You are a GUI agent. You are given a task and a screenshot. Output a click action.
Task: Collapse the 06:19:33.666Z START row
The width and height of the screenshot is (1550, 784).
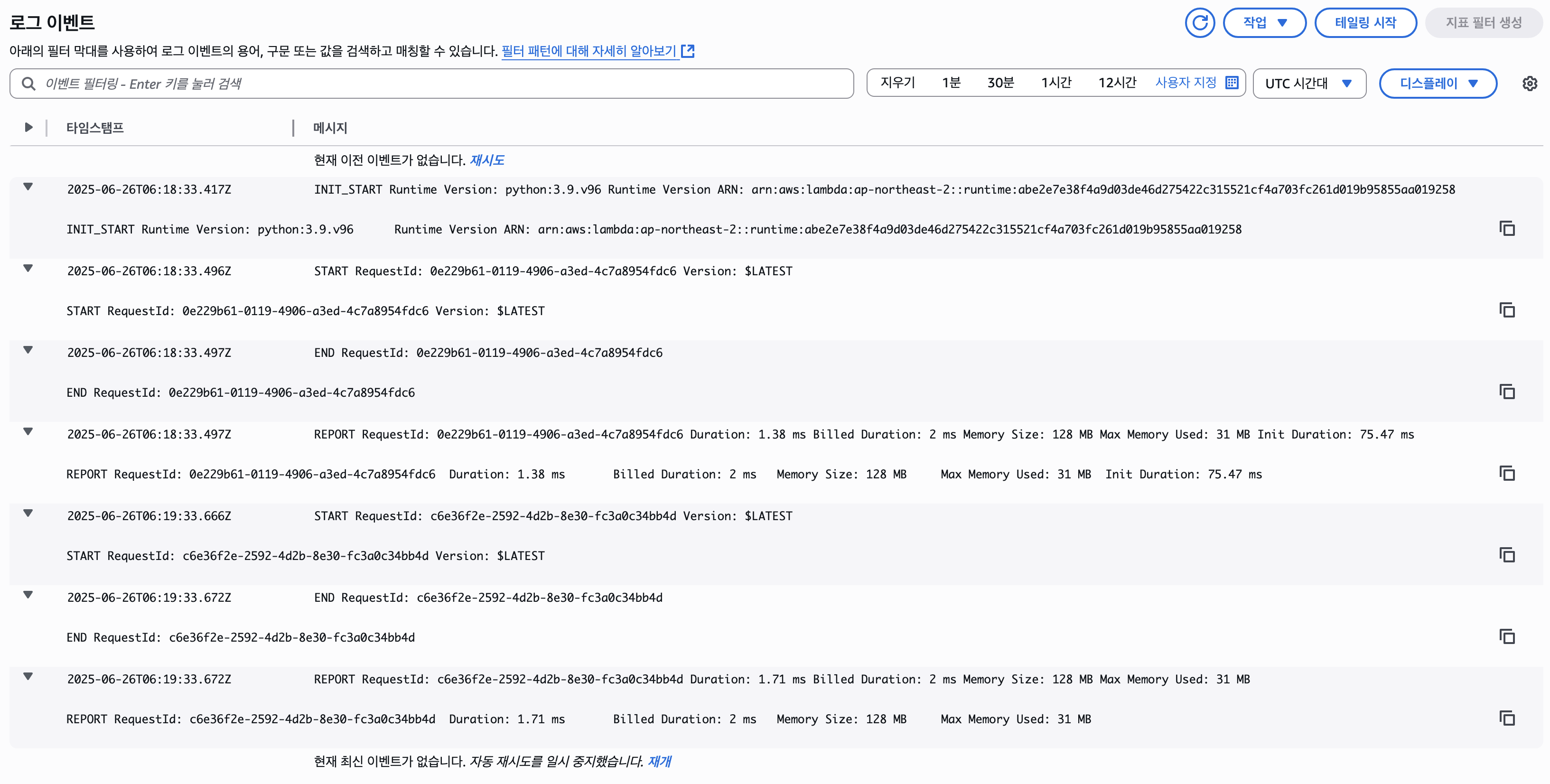click(x=28, y=513)
